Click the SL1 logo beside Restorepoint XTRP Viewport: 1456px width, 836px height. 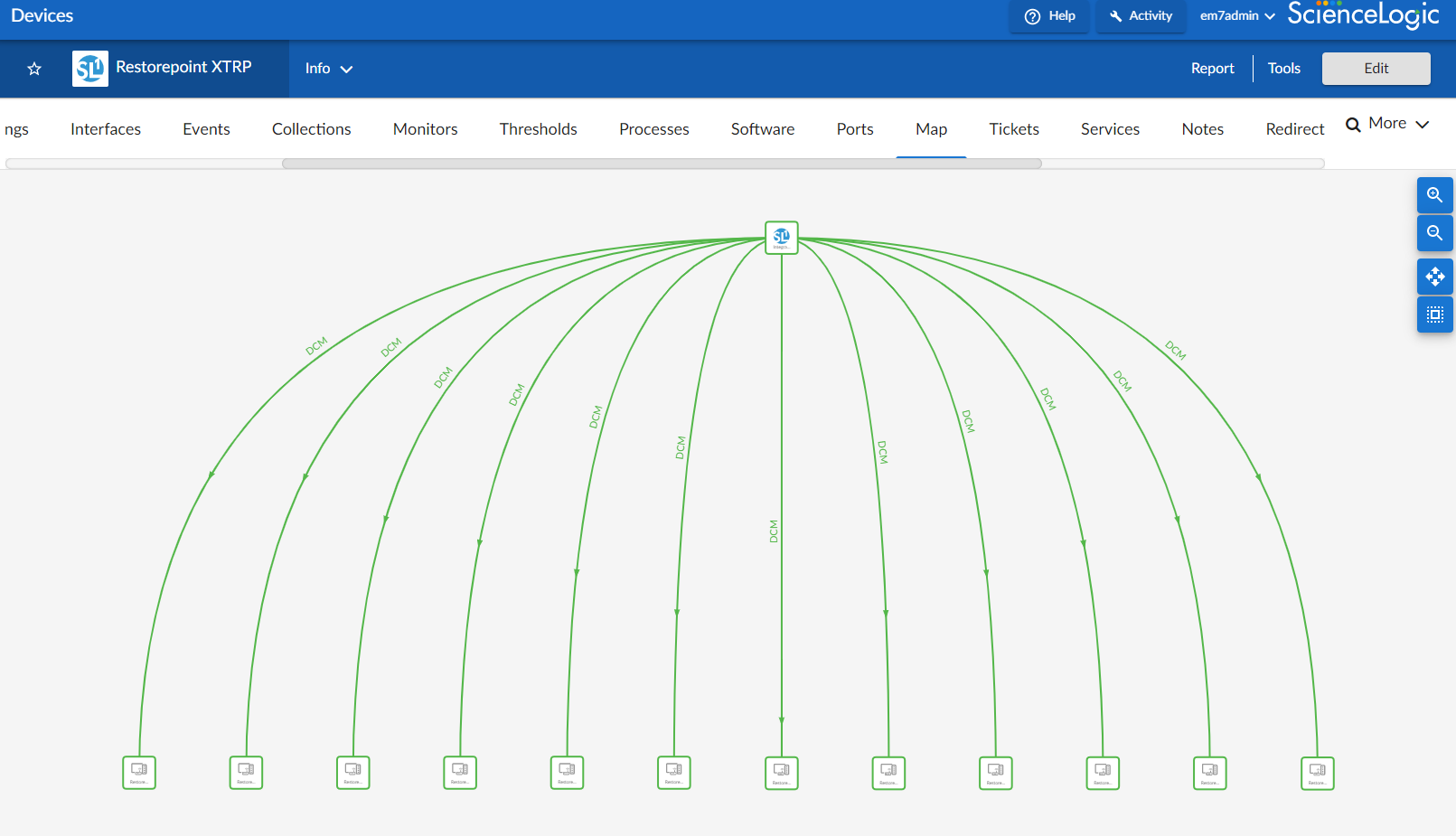89,68
